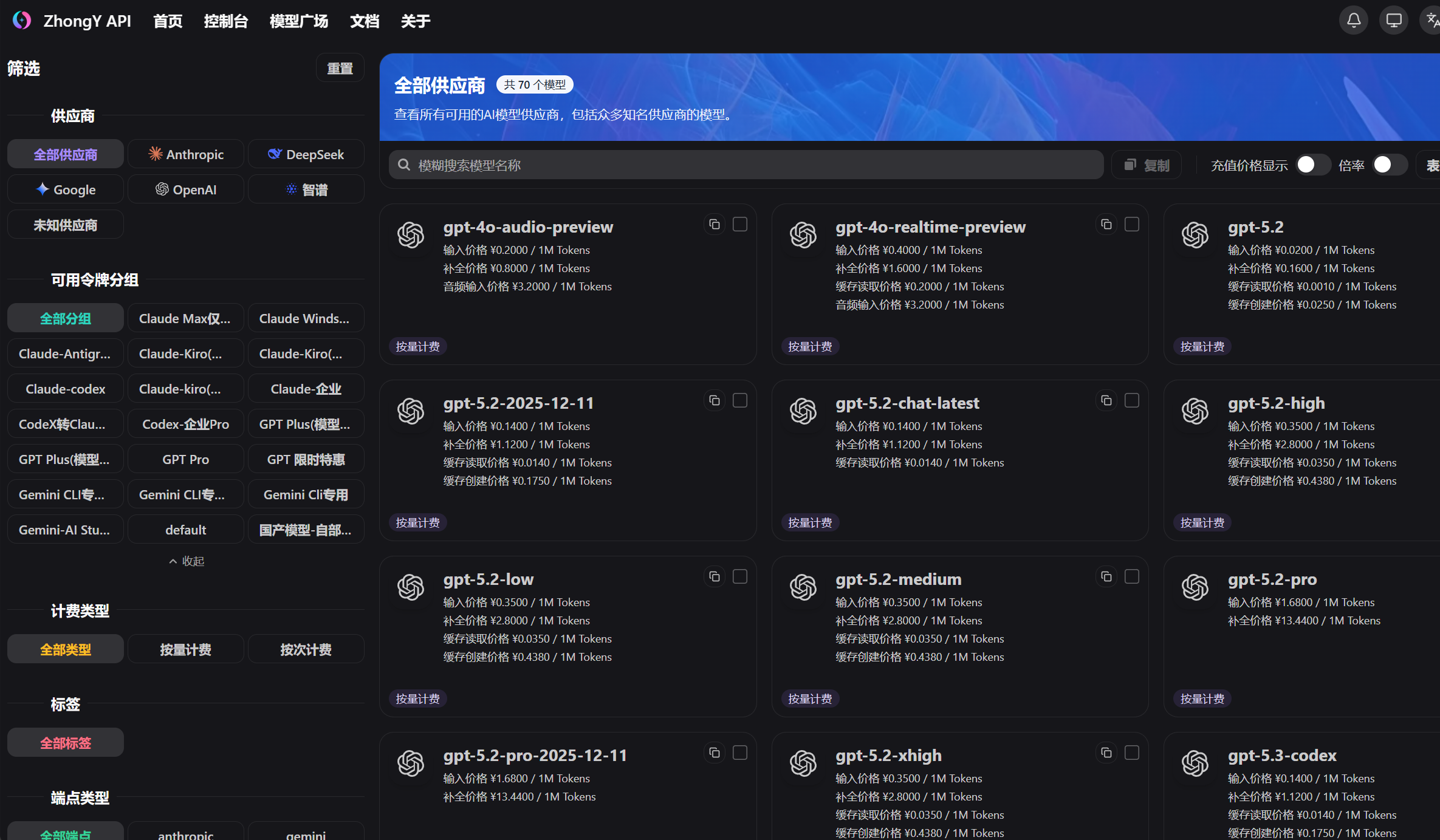Image resolution: width=1440 pixels, height=840 pixels.
Task: Click OpenAI logo on gpt-5.2-high card
Action: coord(1195,411)
